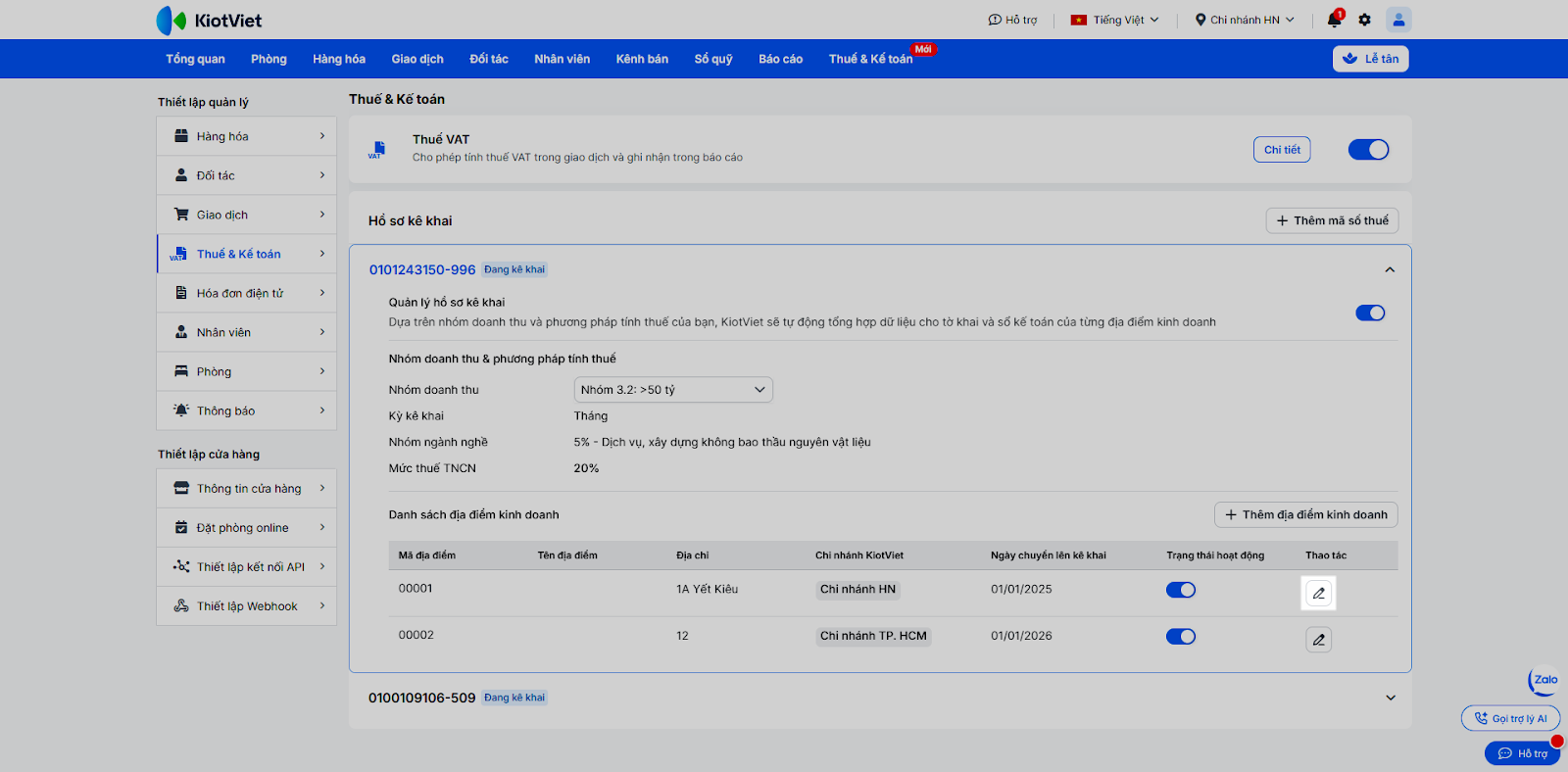
Task: Expand the 0100109106-509 tax profile
Action: [x=1390, y=698]
